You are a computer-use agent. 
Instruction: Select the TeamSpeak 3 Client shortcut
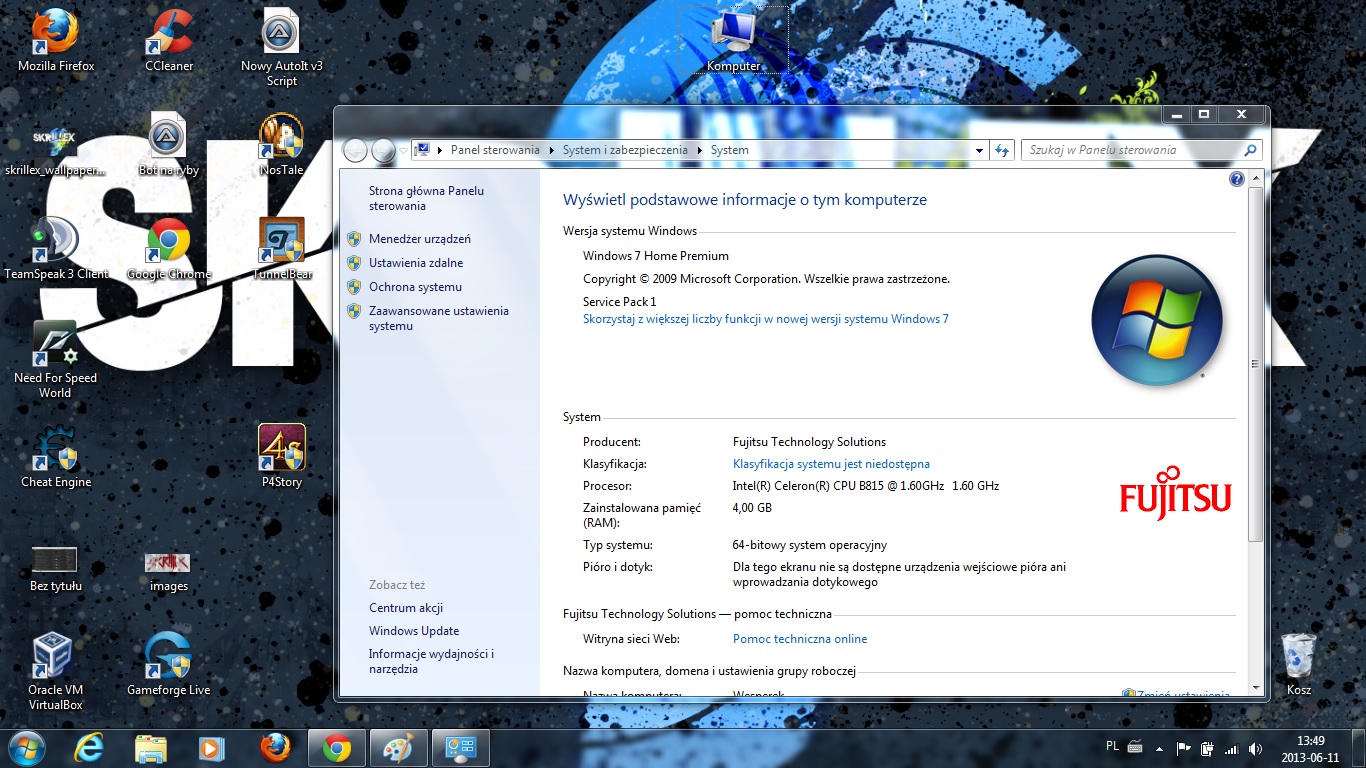[56, 249]
